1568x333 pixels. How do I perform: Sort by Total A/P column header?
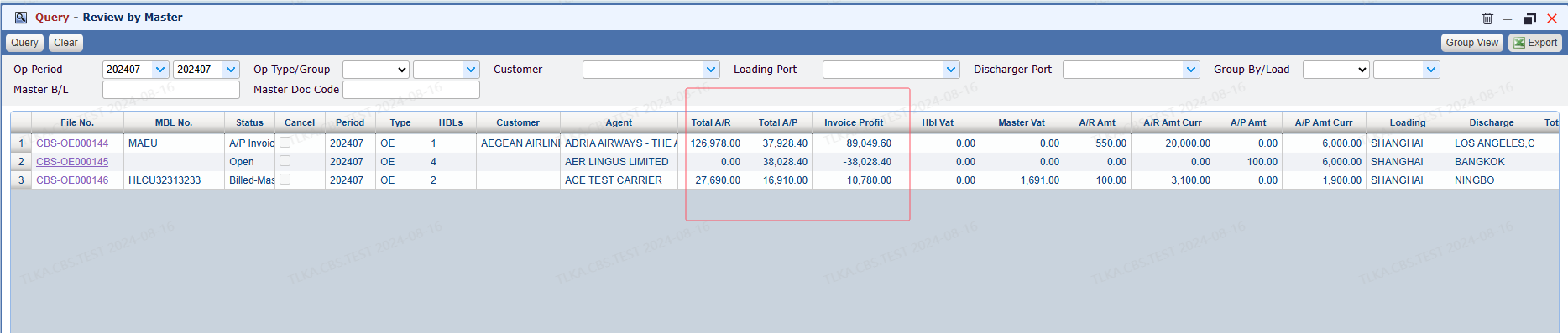[x=778, y=122]
